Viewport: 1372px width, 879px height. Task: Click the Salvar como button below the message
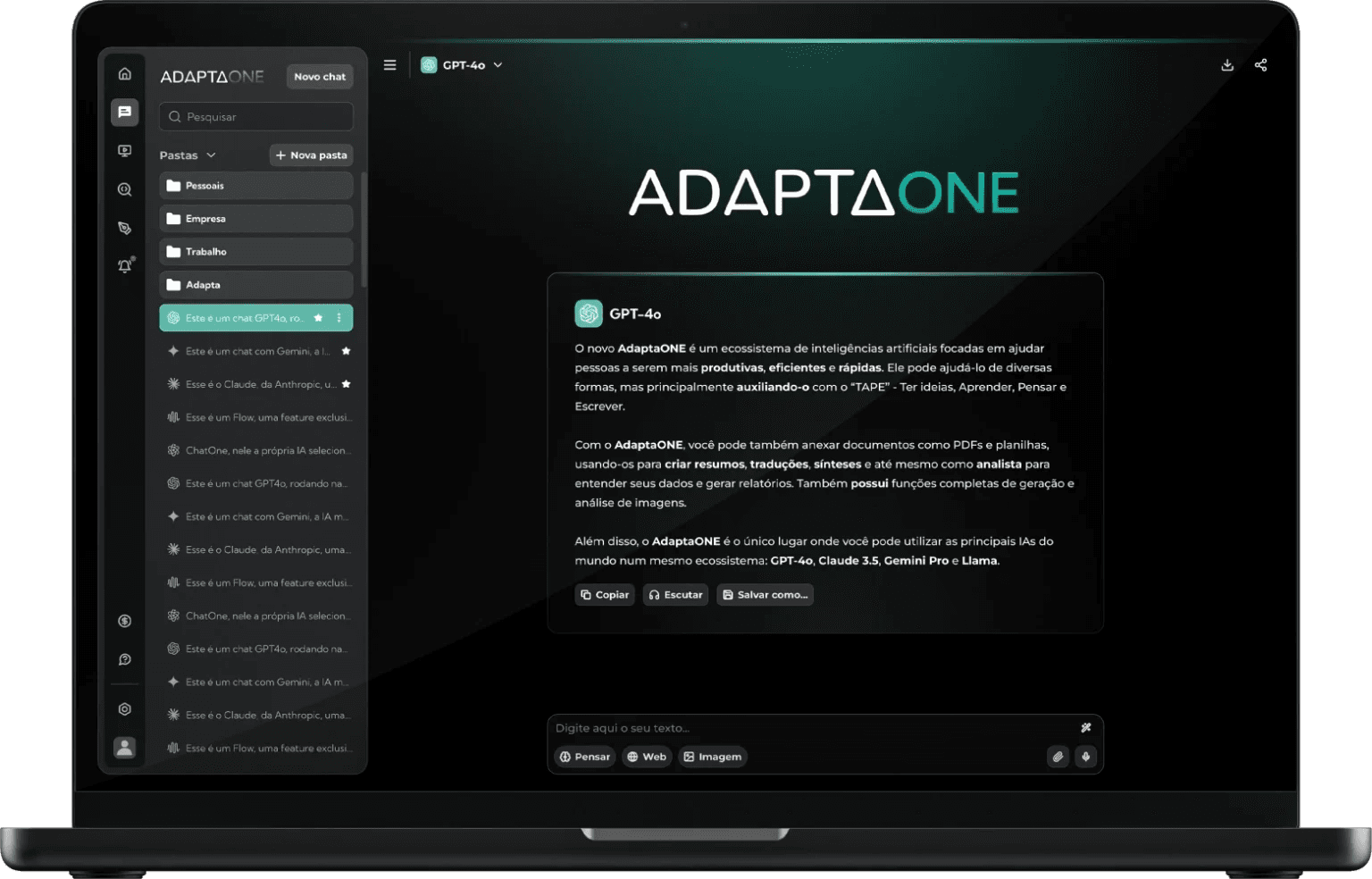tap(765, 594)
